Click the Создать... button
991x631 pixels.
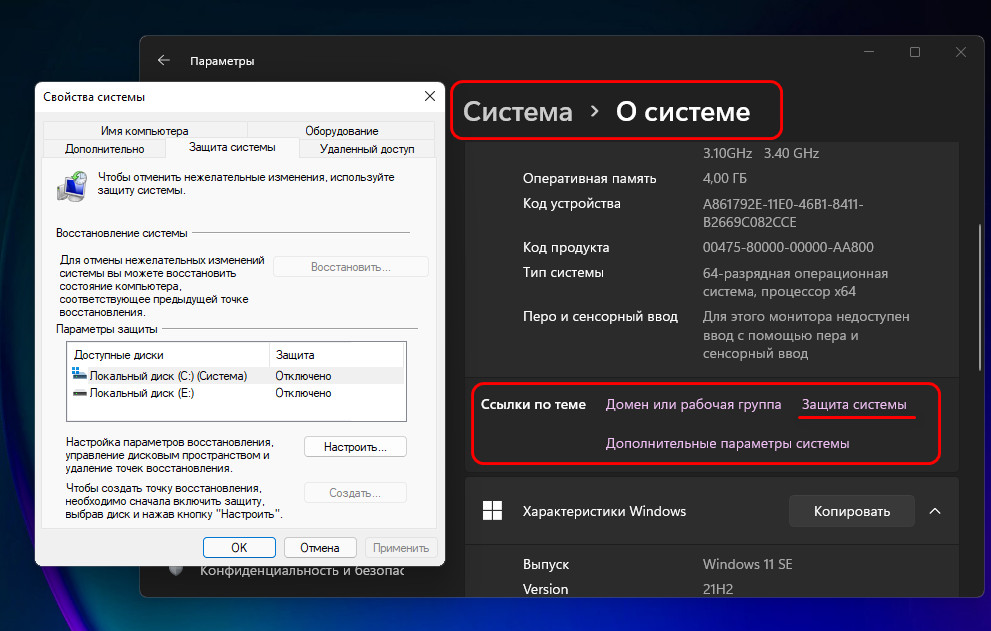[x=355, y=493]
